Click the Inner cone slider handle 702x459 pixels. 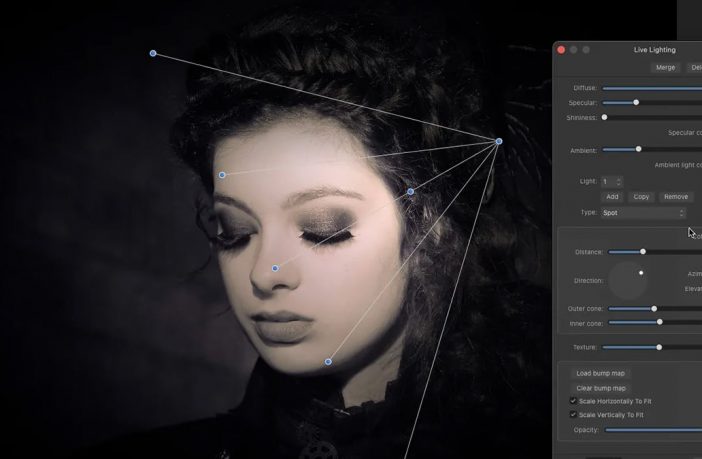[x=659, y=322]
